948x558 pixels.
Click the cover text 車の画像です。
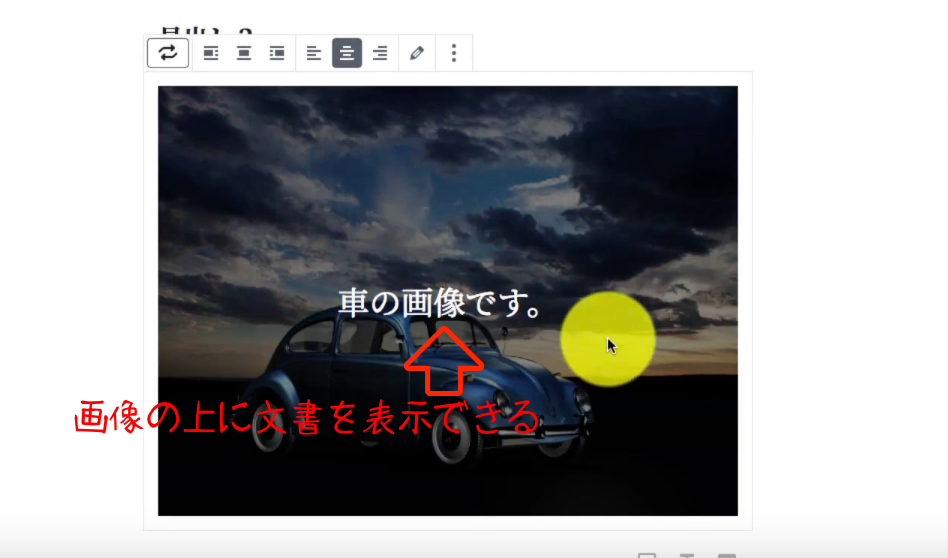(x=440, y=303)
